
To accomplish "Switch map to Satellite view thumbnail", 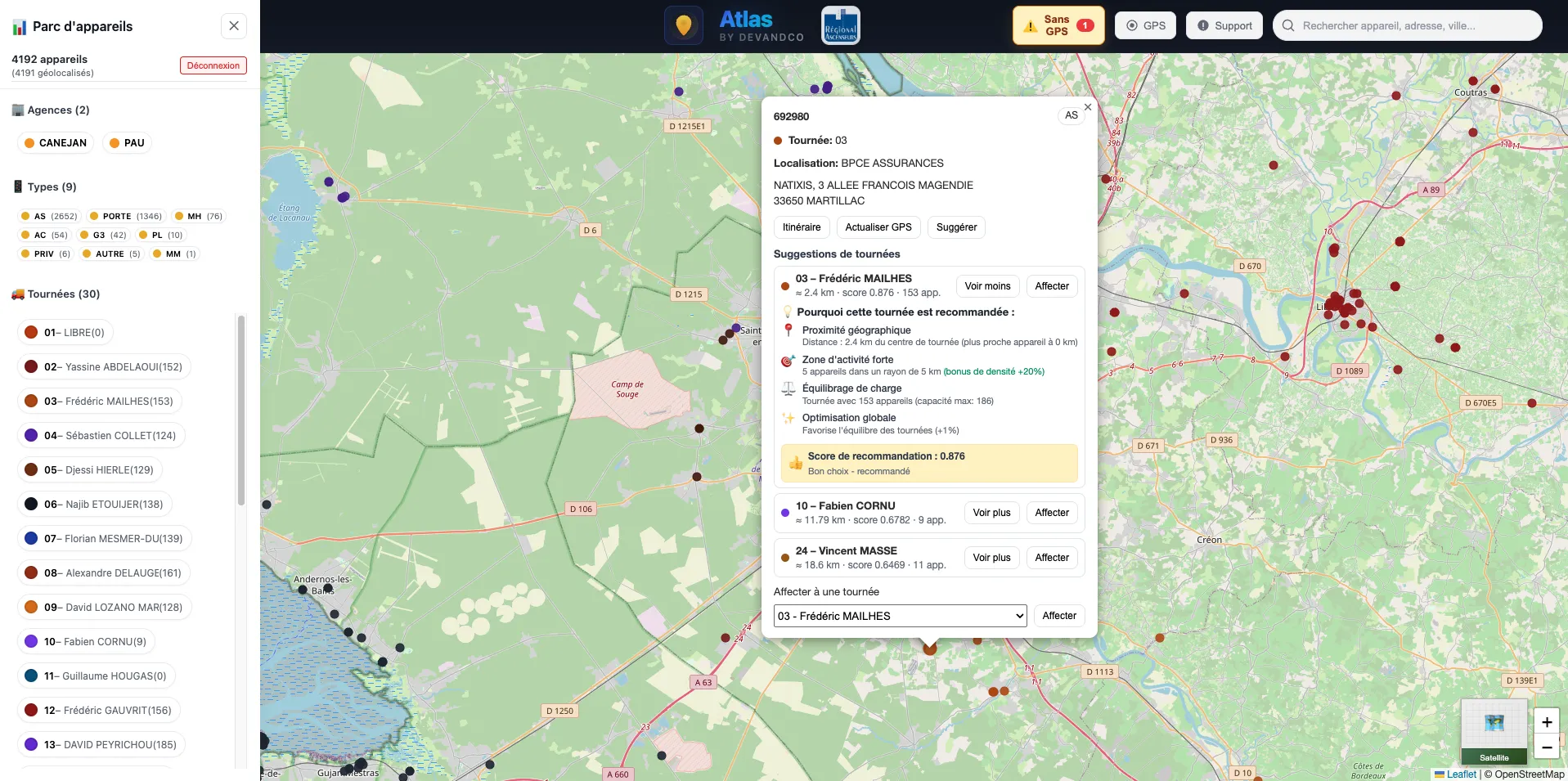I will click(x=1494, y=731).
